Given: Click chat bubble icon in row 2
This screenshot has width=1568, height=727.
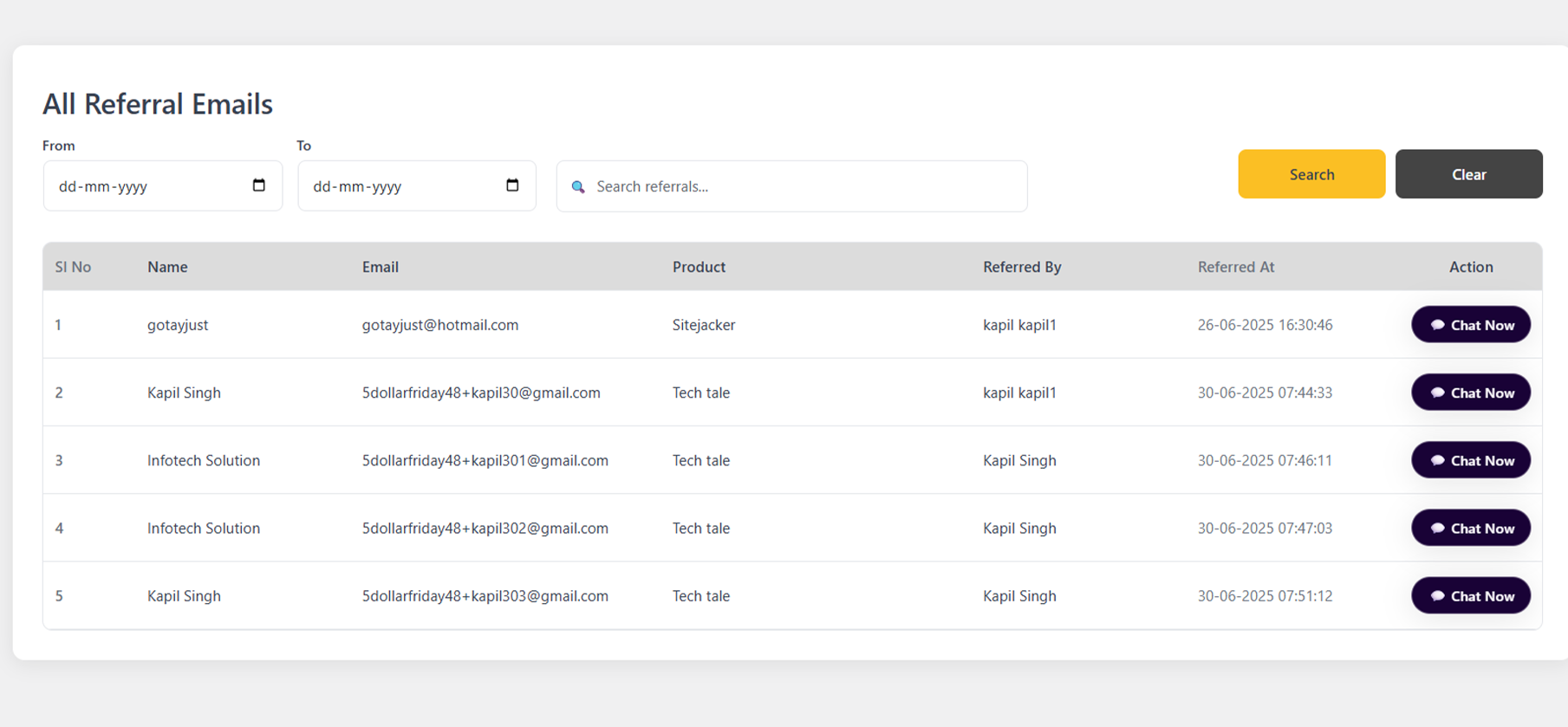Looking at the screenshot, I should click(1437, 393).
